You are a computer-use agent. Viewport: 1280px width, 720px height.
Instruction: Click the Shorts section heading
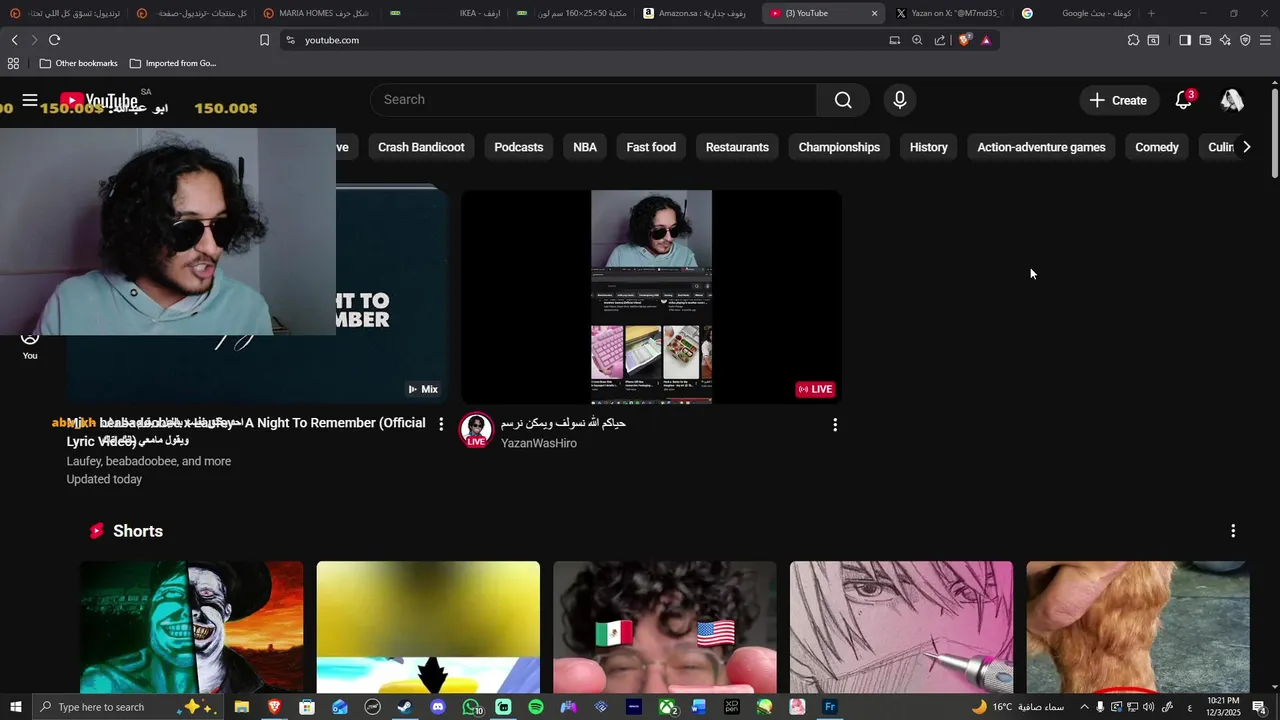(x=138, y=531)
